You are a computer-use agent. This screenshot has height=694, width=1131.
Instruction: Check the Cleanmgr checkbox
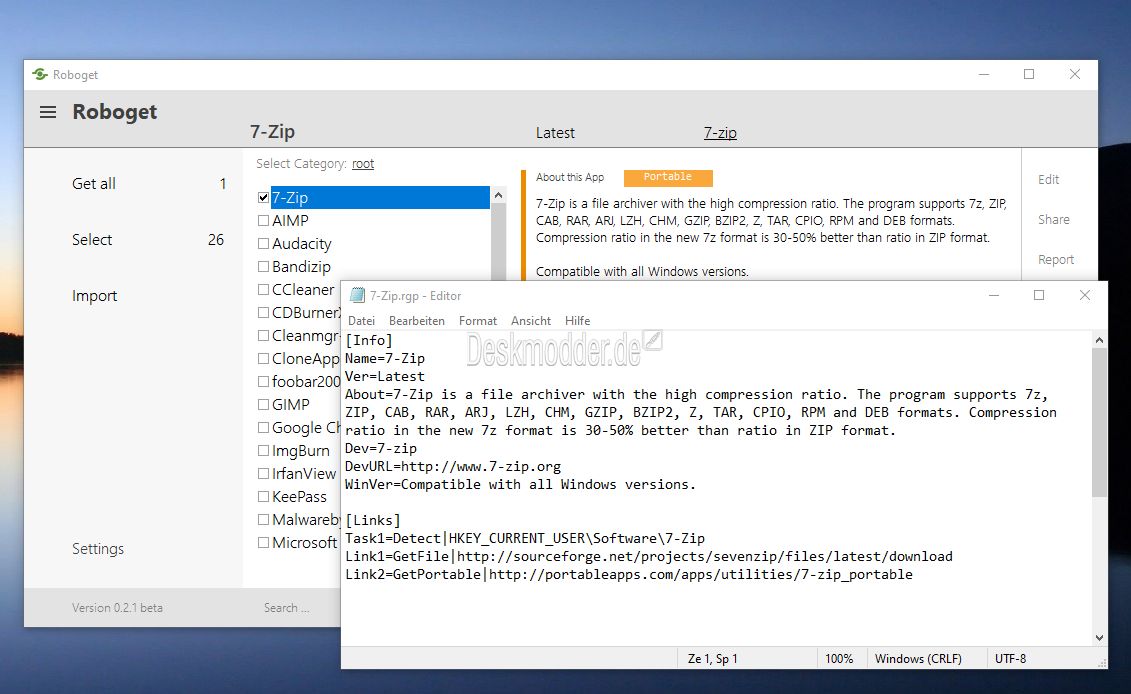coord(263,336)
